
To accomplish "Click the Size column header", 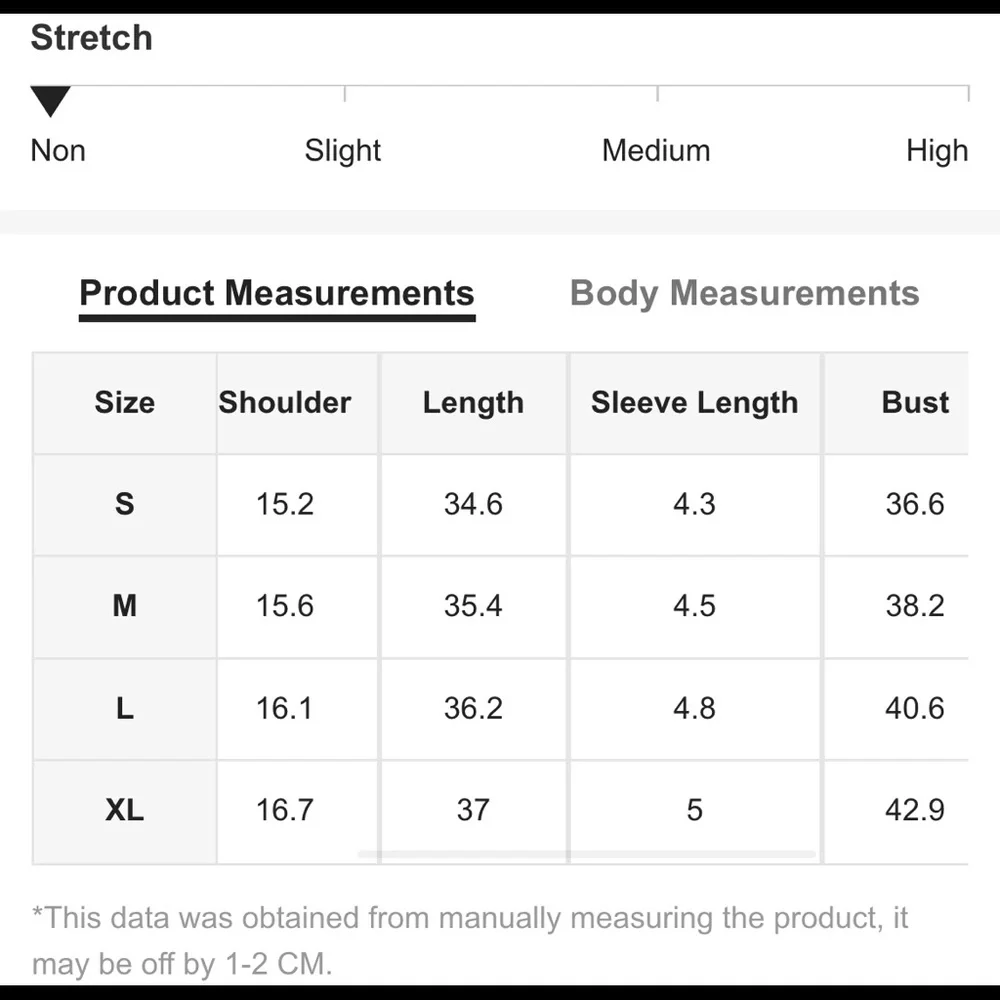I will pyautogui.click(x=125, y=403).
